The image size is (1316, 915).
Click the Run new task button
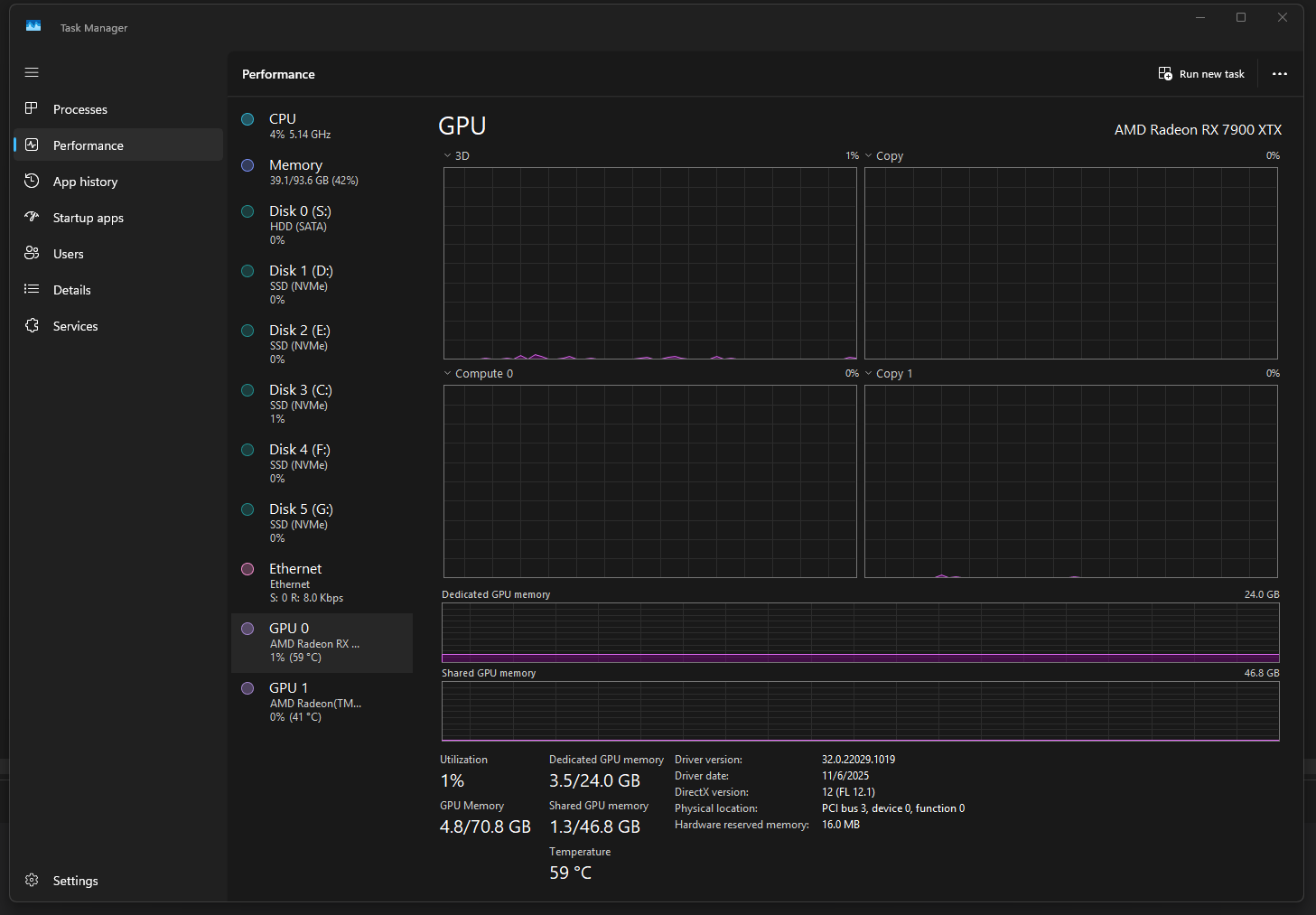1201,74
